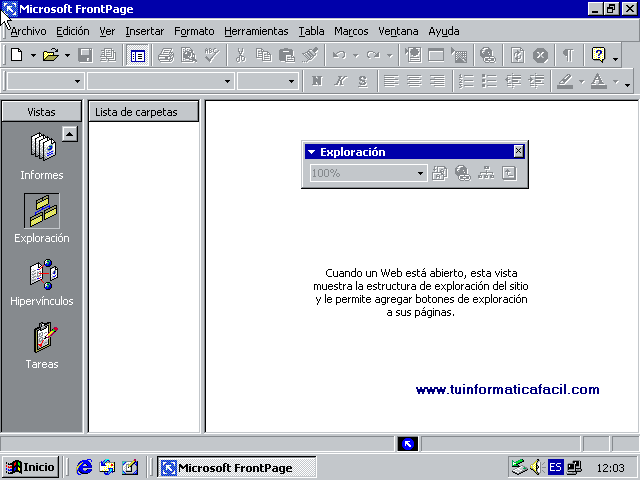
Task: Click the Bulleted list icon
Action: (x=489, y=81)
